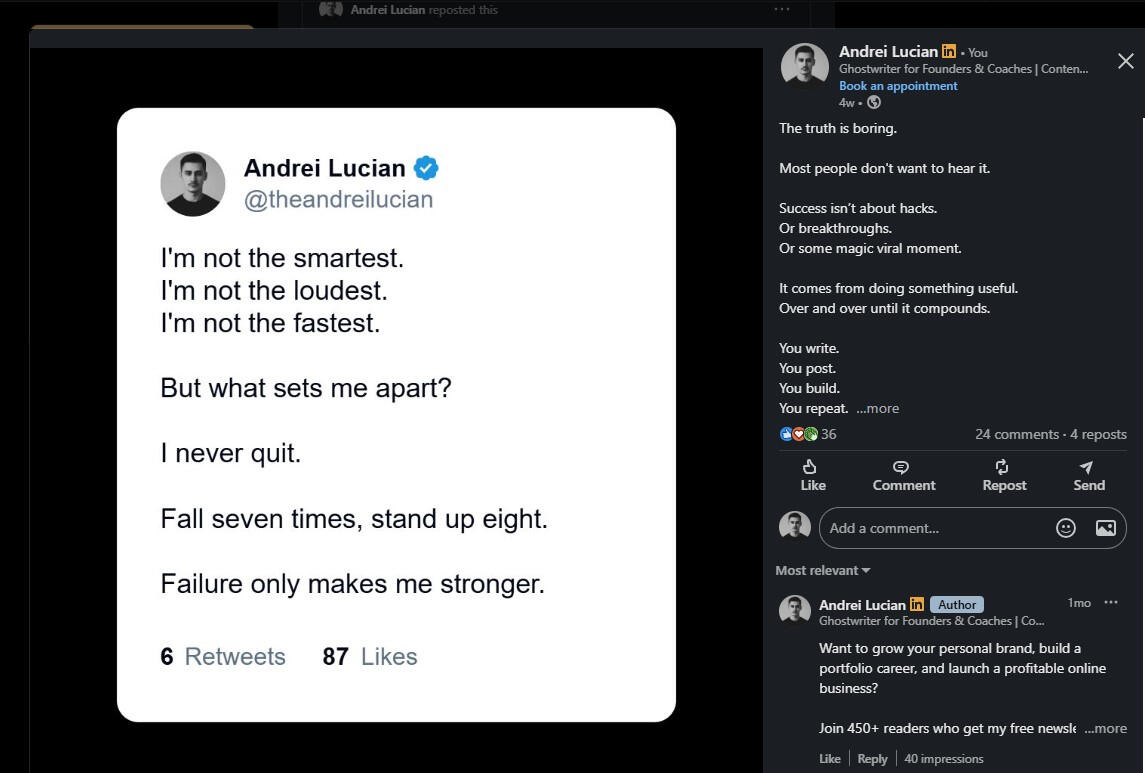Expand the author's comment with more link
Image resolution: width=1145 pixels, height=773 pixels.
(1105, 728)
